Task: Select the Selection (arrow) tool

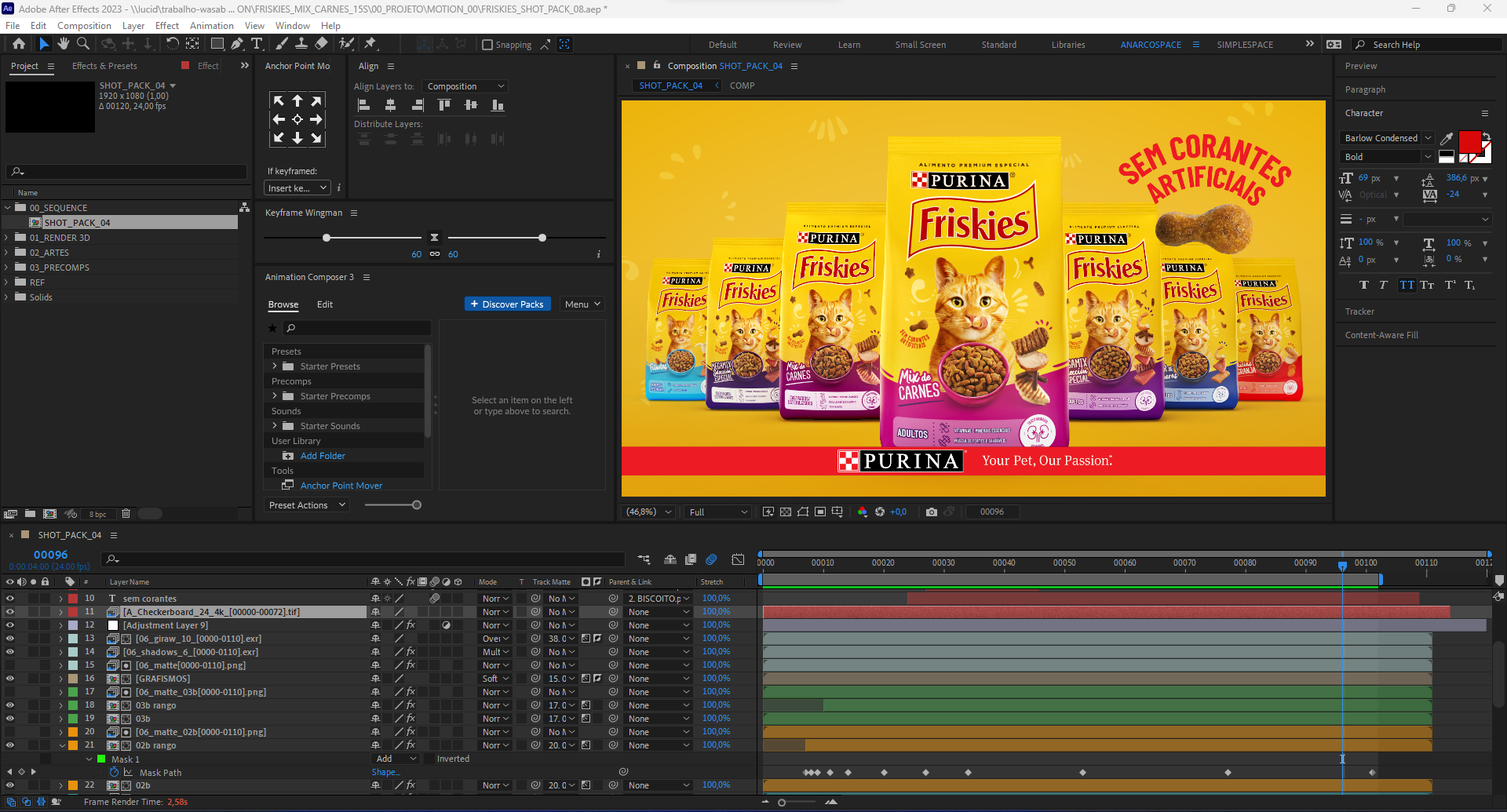Action: [44, 44]
